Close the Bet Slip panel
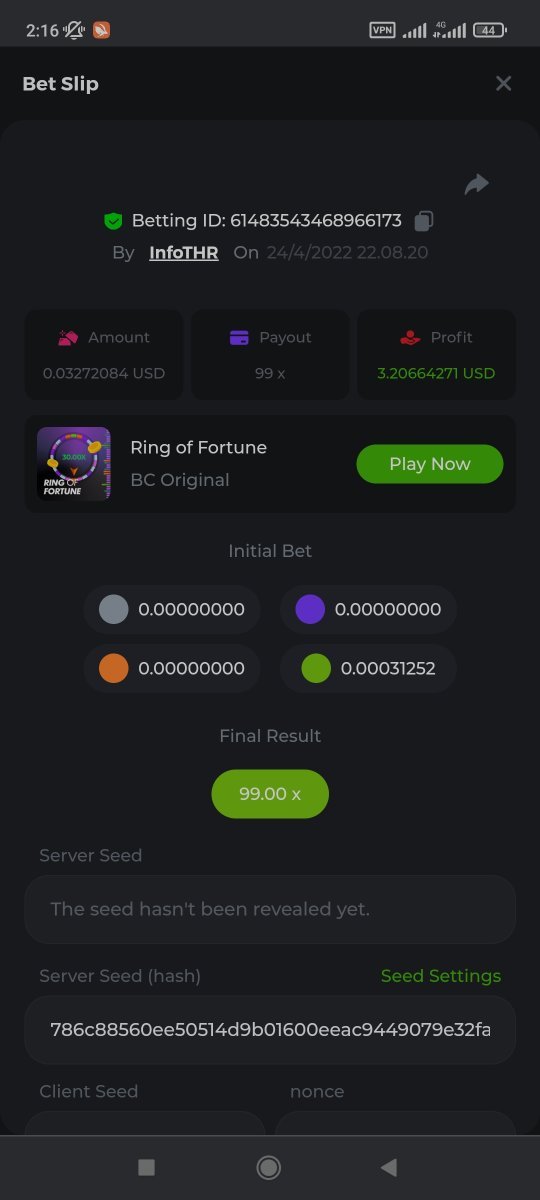The height and width of the screenshot is (1200, 540). 504,83
